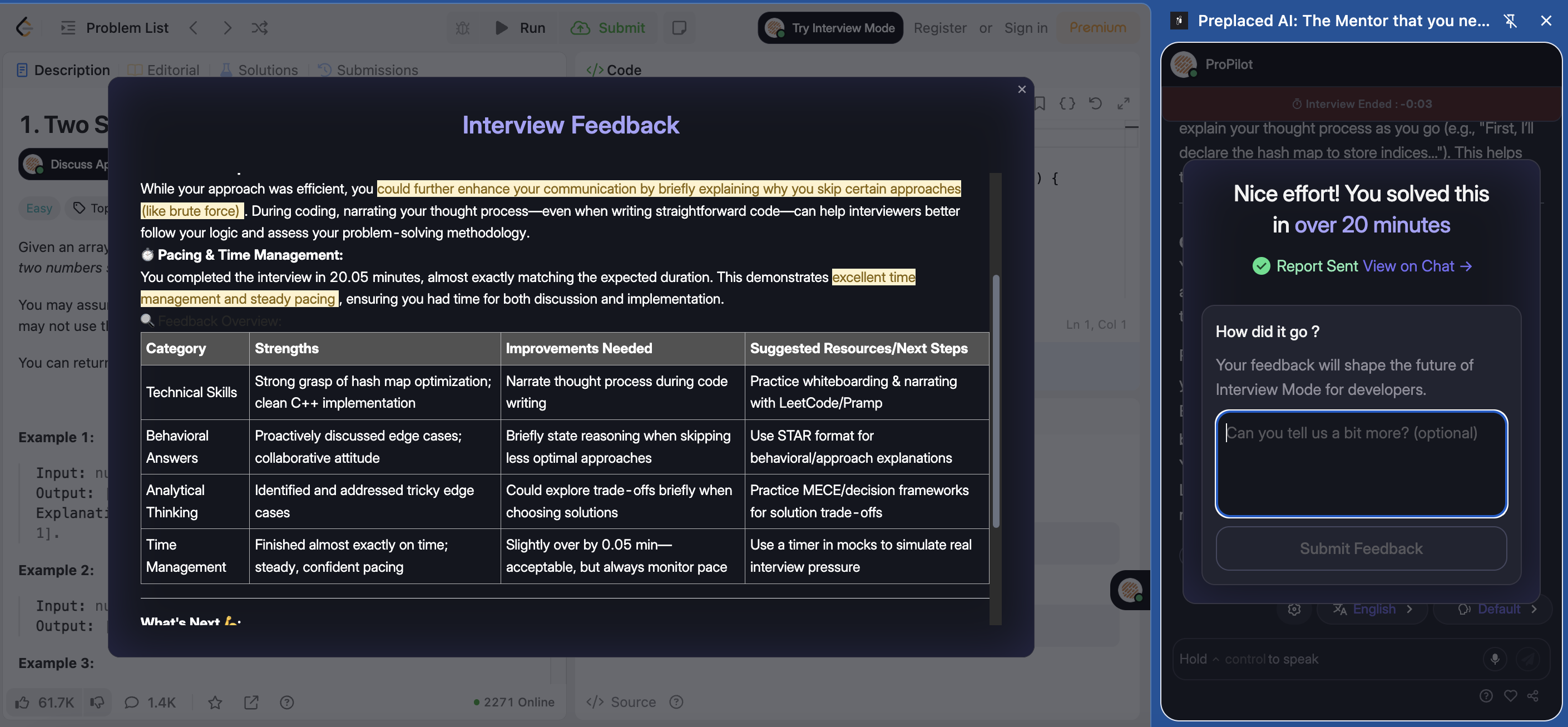Viewport: 1568px width, 727px height.
Task: Unpin the Preplaced AI side panel
Action: click(x=1511, y=21)
